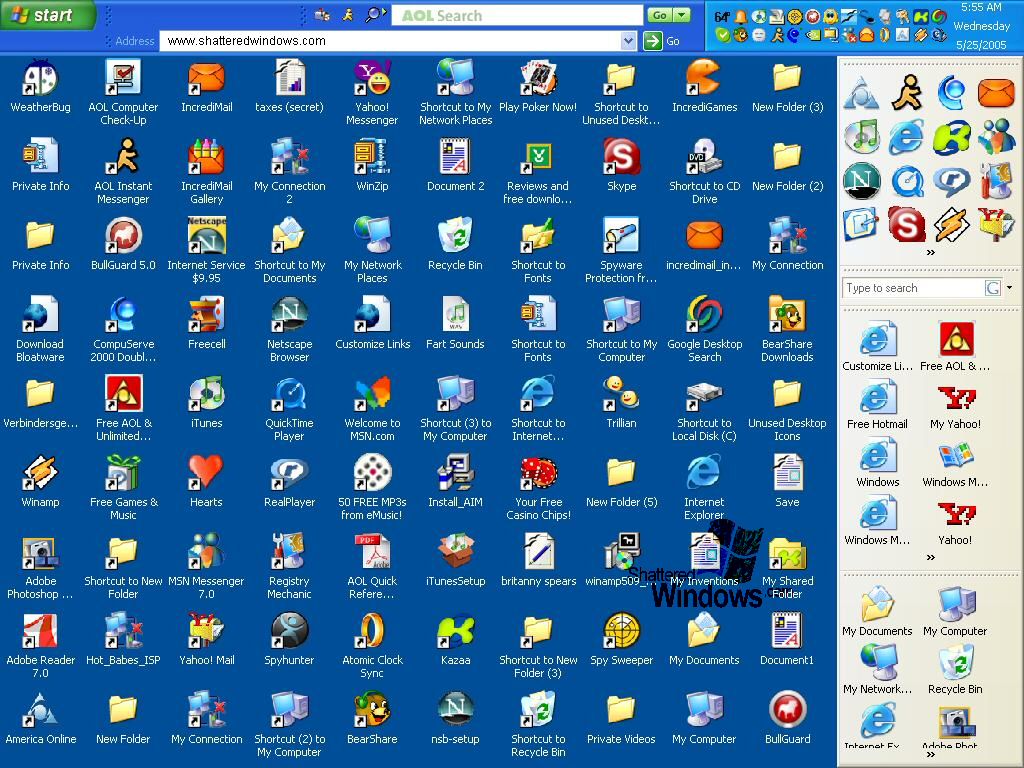Screen dimensions: 1024x768
Task: Click the AOL Search input field
Action: coord(517,15)
